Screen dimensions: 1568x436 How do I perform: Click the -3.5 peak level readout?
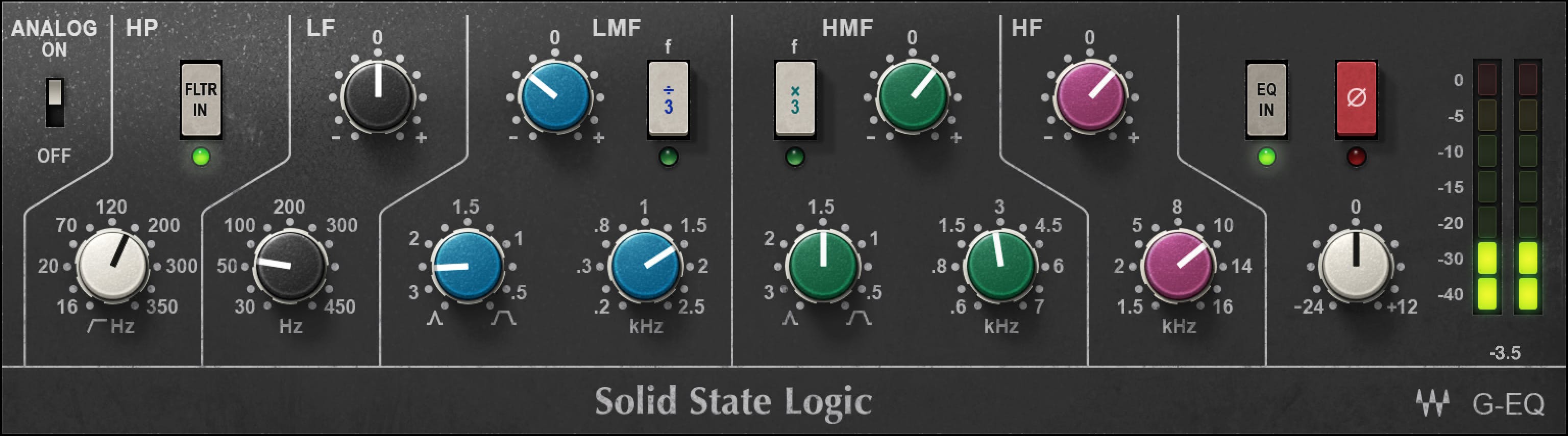(1505, 353)
